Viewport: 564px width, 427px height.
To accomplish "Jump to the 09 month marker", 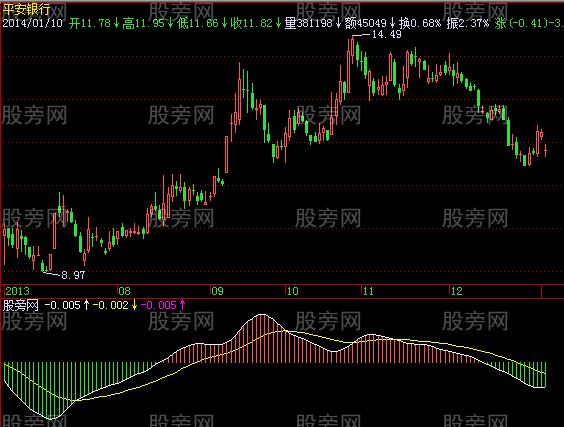I will pyautogui.click(x=217, y=291).
